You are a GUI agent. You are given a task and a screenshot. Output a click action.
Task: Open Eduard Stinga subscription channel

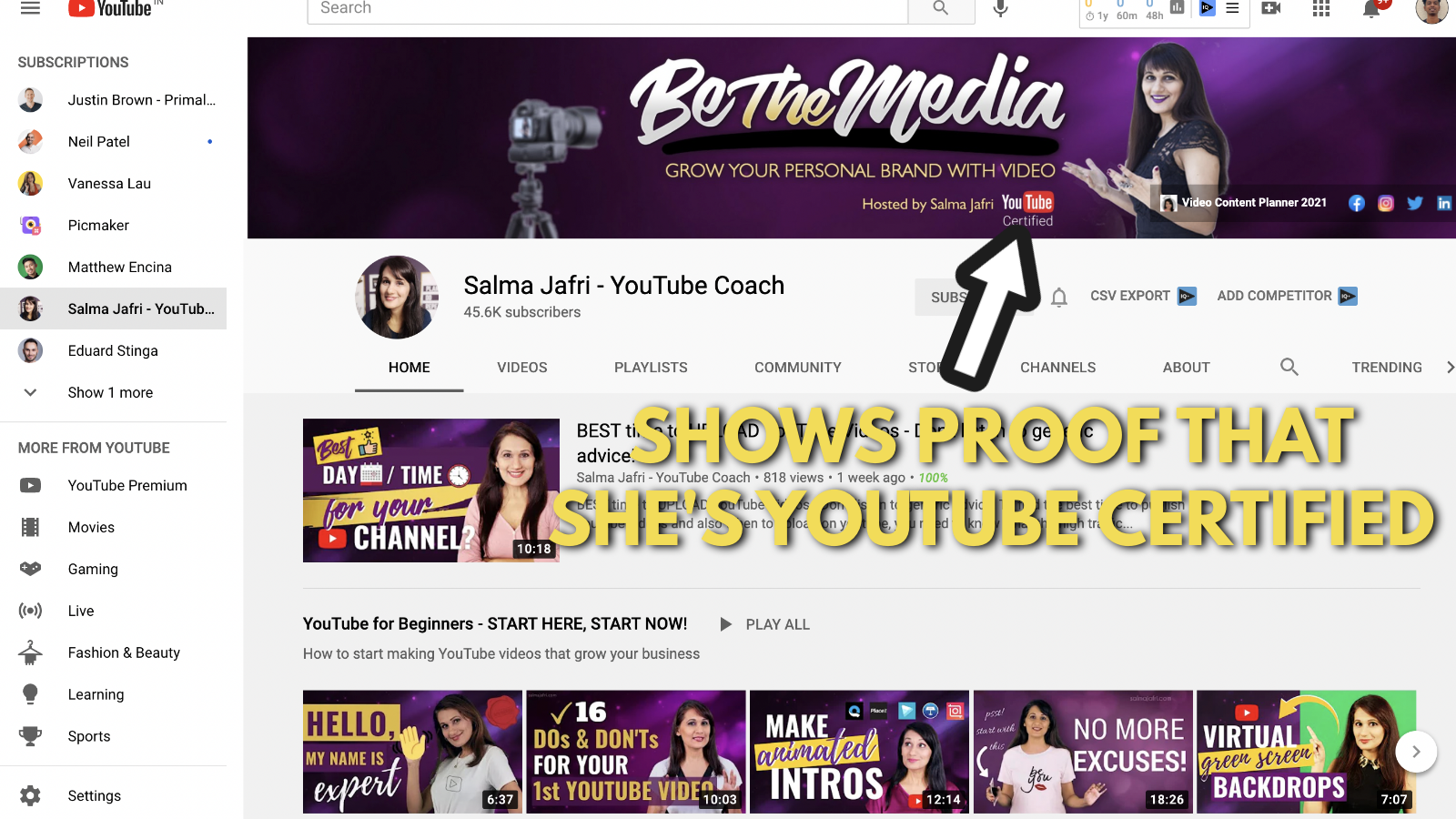pyautogui.click(x=113, y=351)
